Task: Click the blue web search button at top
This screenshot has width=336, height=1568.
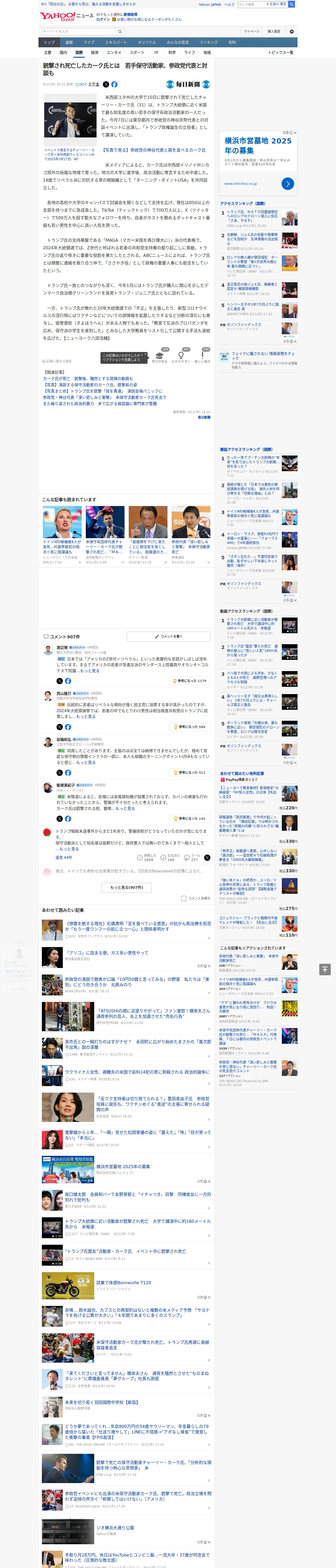Action: (292, 4)
